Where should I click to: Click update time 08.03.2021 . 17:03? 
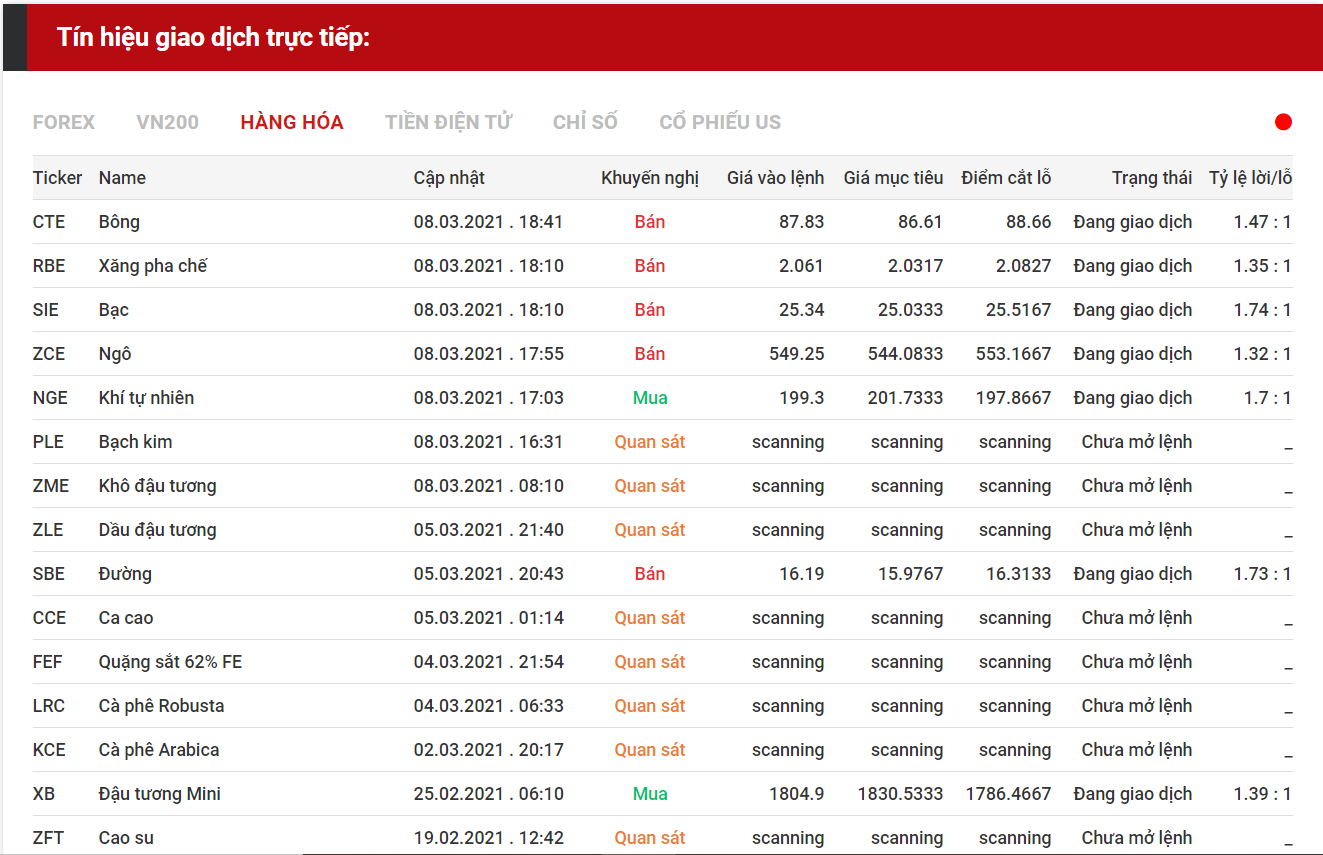click(x=489, y=398)
